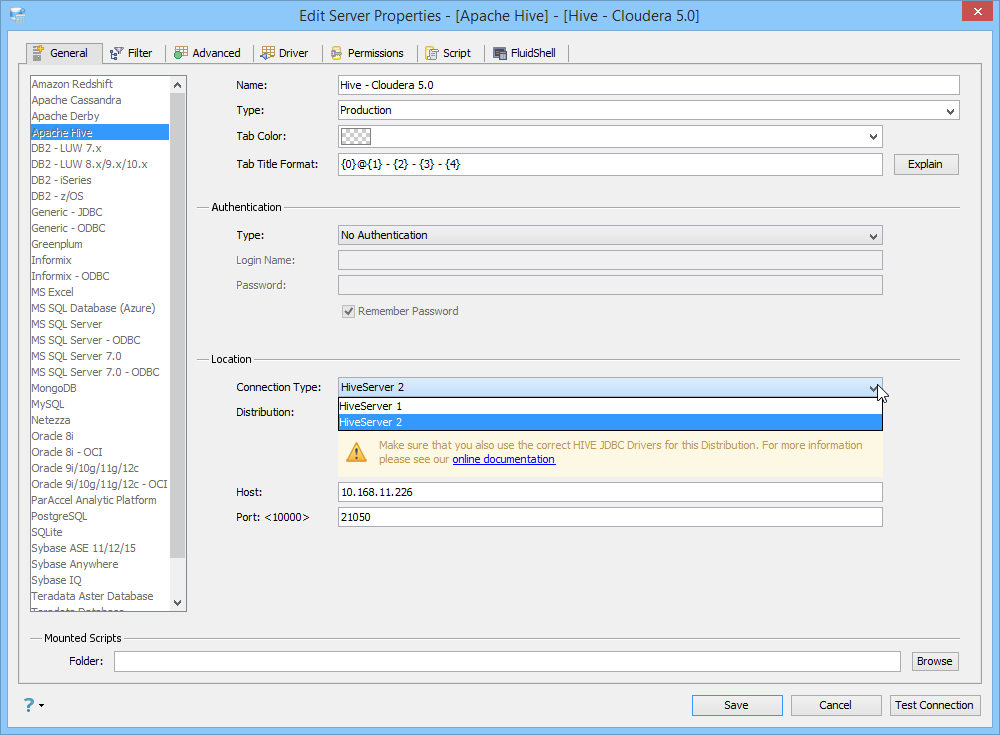Click the Port input field
The image size is (1000, 735).
pyautogui.click(x=610, y=517)
